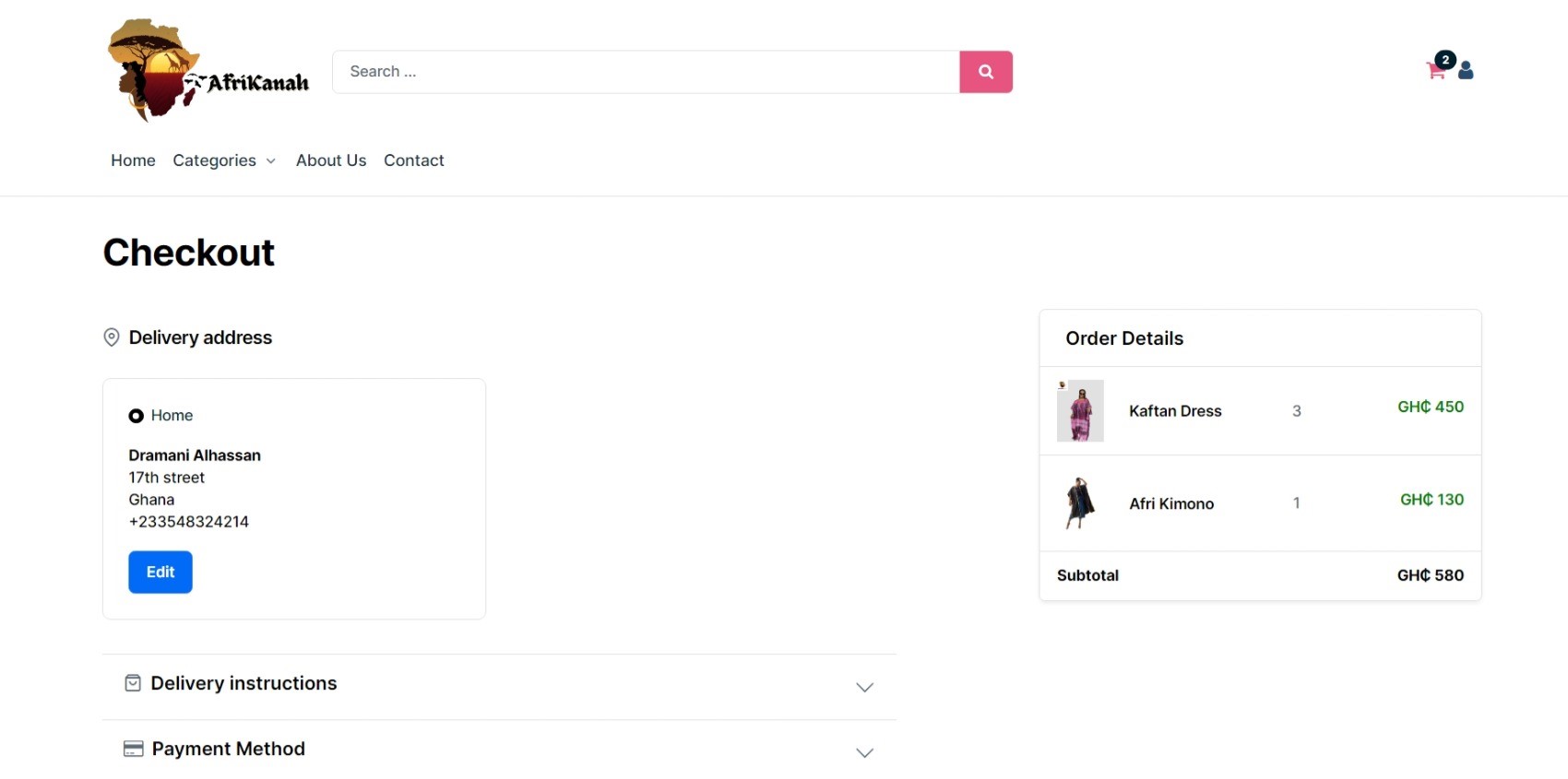Click the AfriKanah logo
Screen dimensions: 1568x779
pos(208,70)
